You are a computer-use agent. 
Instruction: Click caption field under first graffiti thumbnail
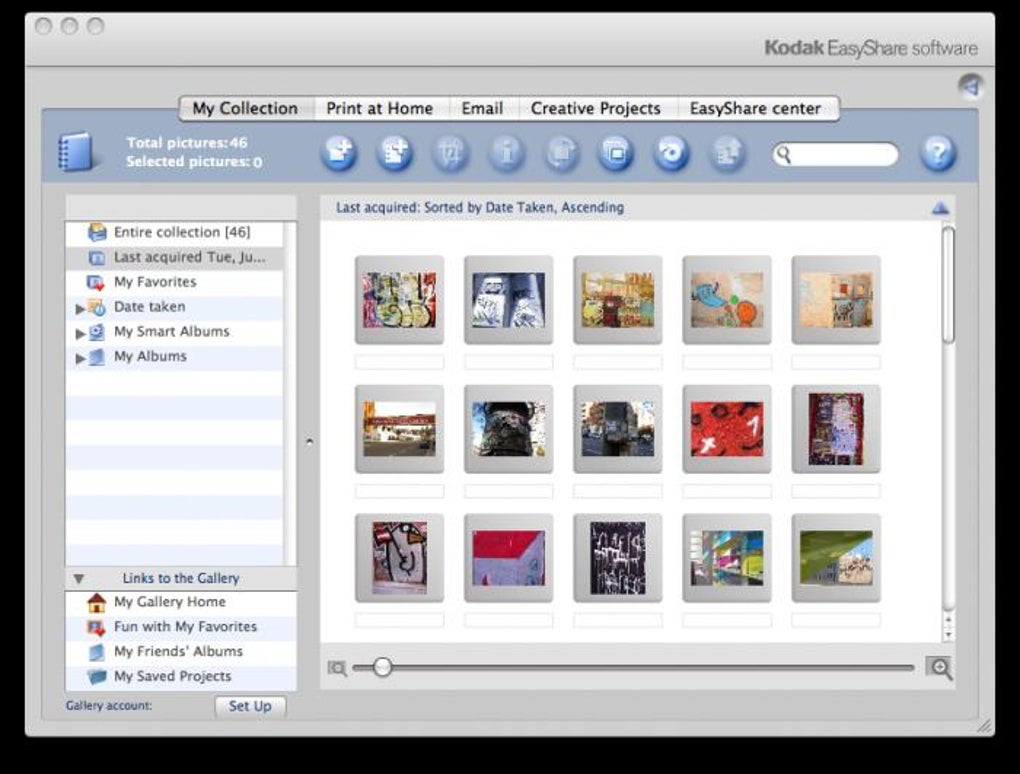coord(399,362)
